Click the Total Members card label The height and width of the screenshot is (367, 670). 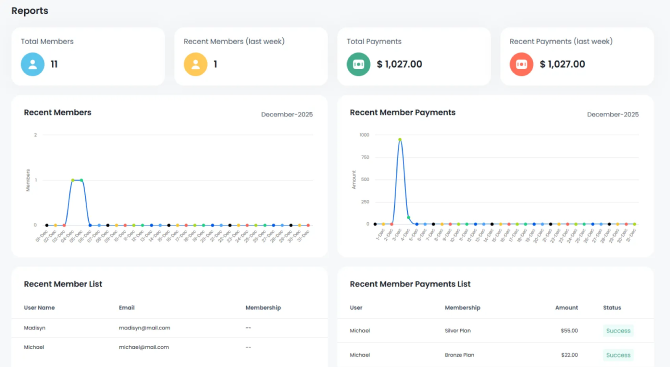pyautogui.click(x=47, y=41)
